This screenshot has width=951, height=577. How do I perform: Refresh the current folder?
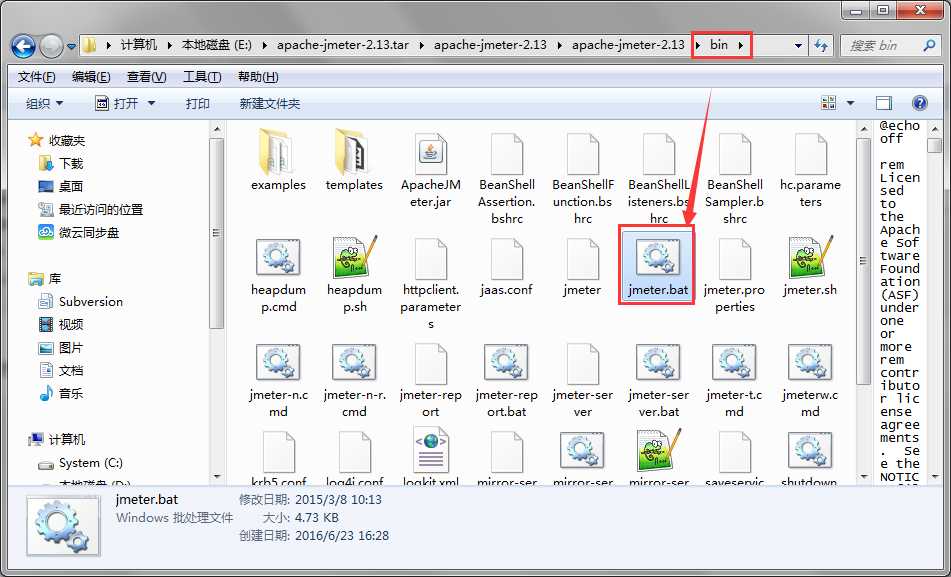tap(821, 46)
